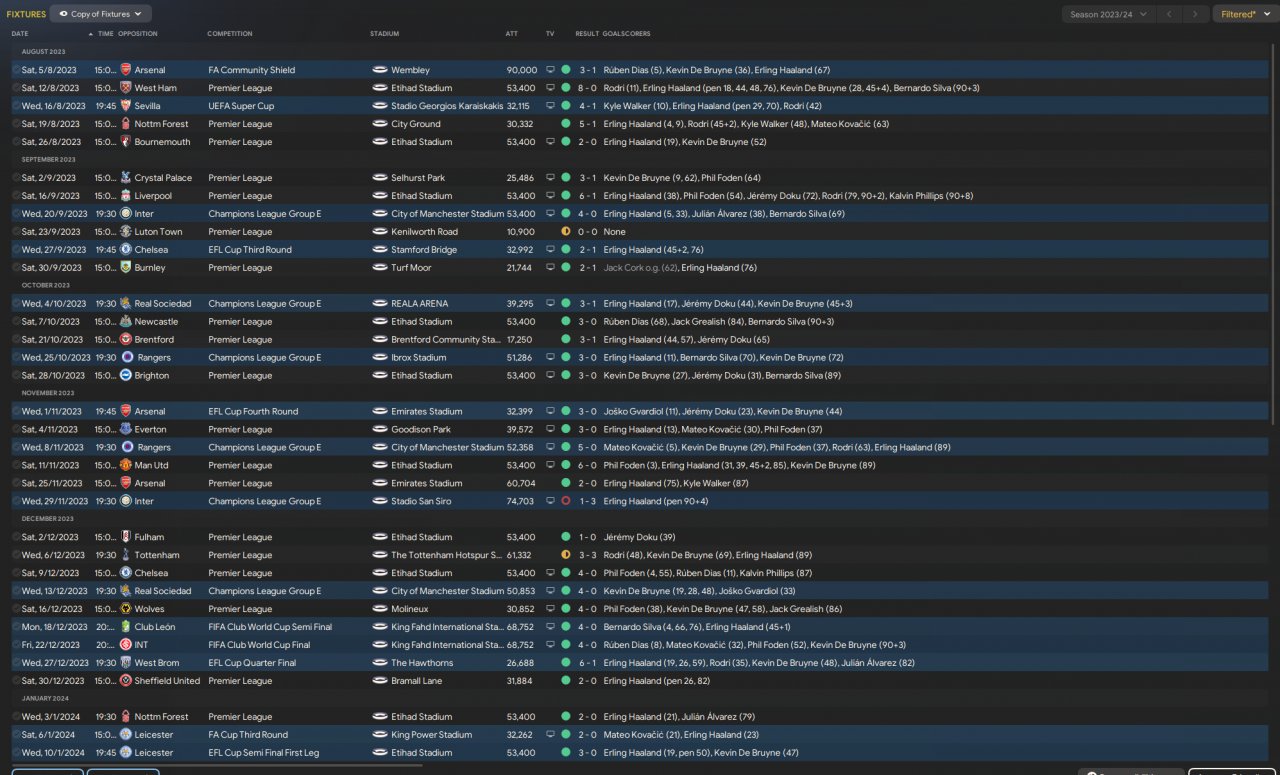
Task: Click the green win indicator in the West Ham row
Action: coord(566,88)
